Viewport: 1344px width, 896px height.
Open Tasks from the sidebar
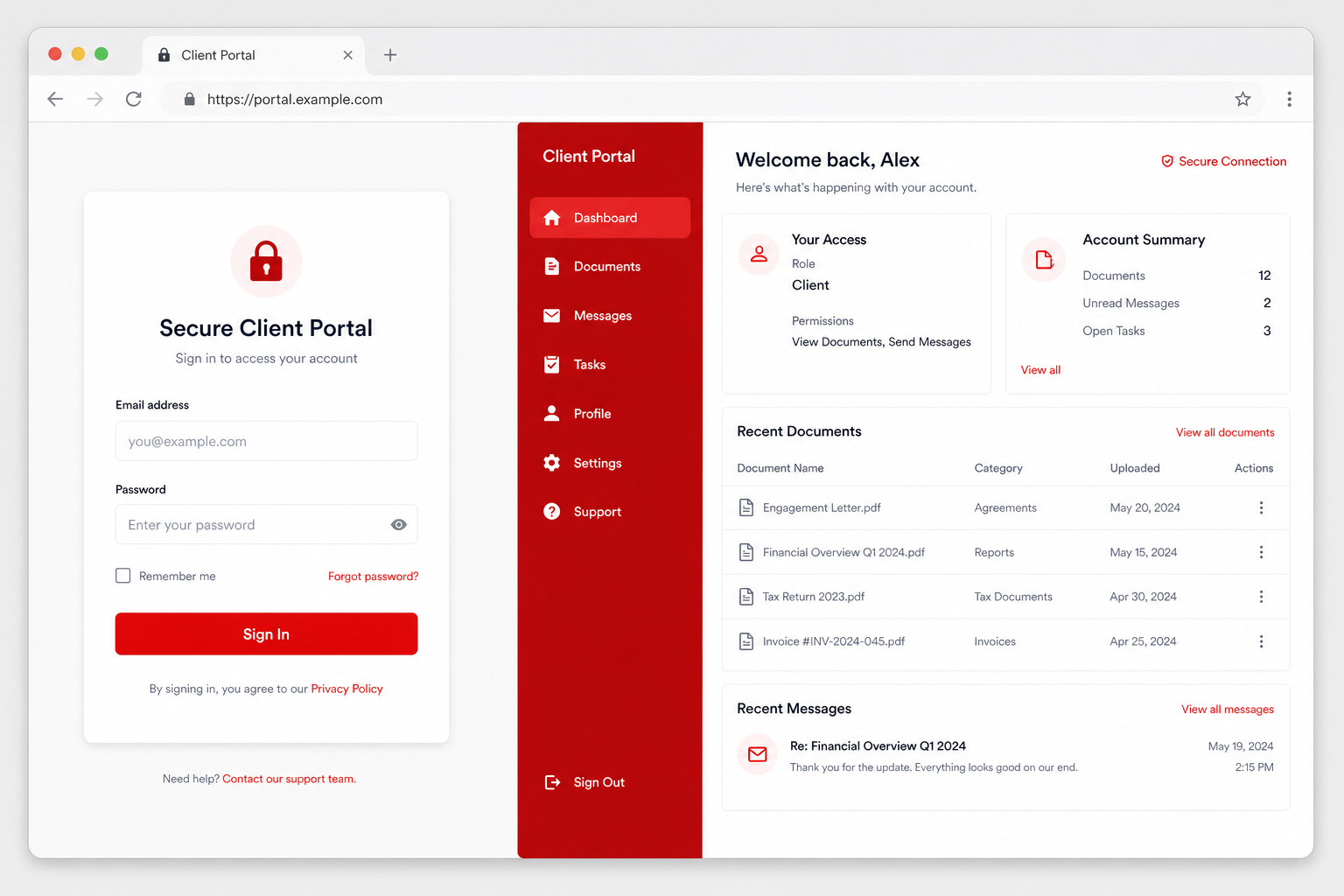pos(610,365)
